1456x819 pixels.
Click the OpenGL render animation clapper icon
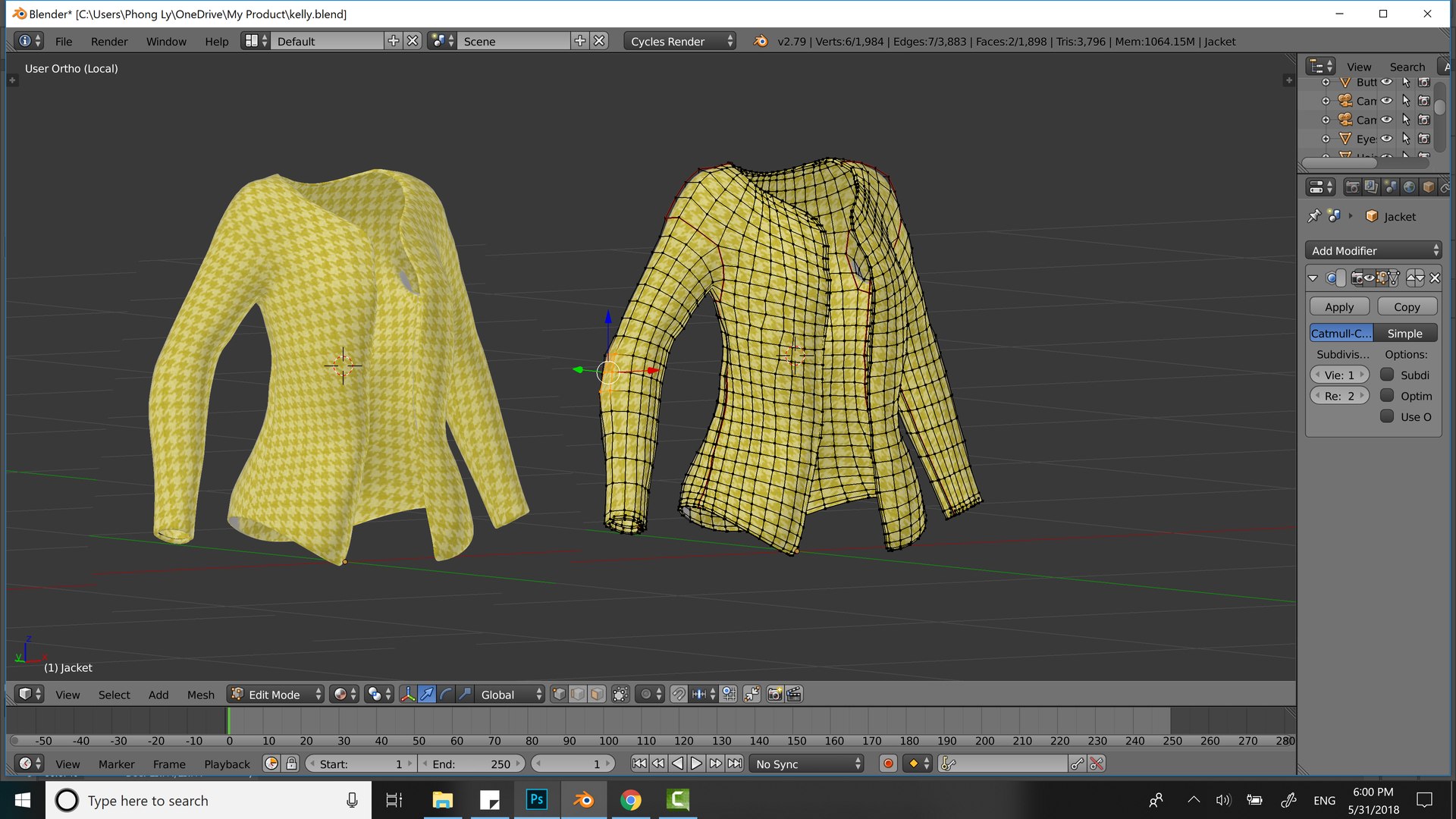[794, 695]
